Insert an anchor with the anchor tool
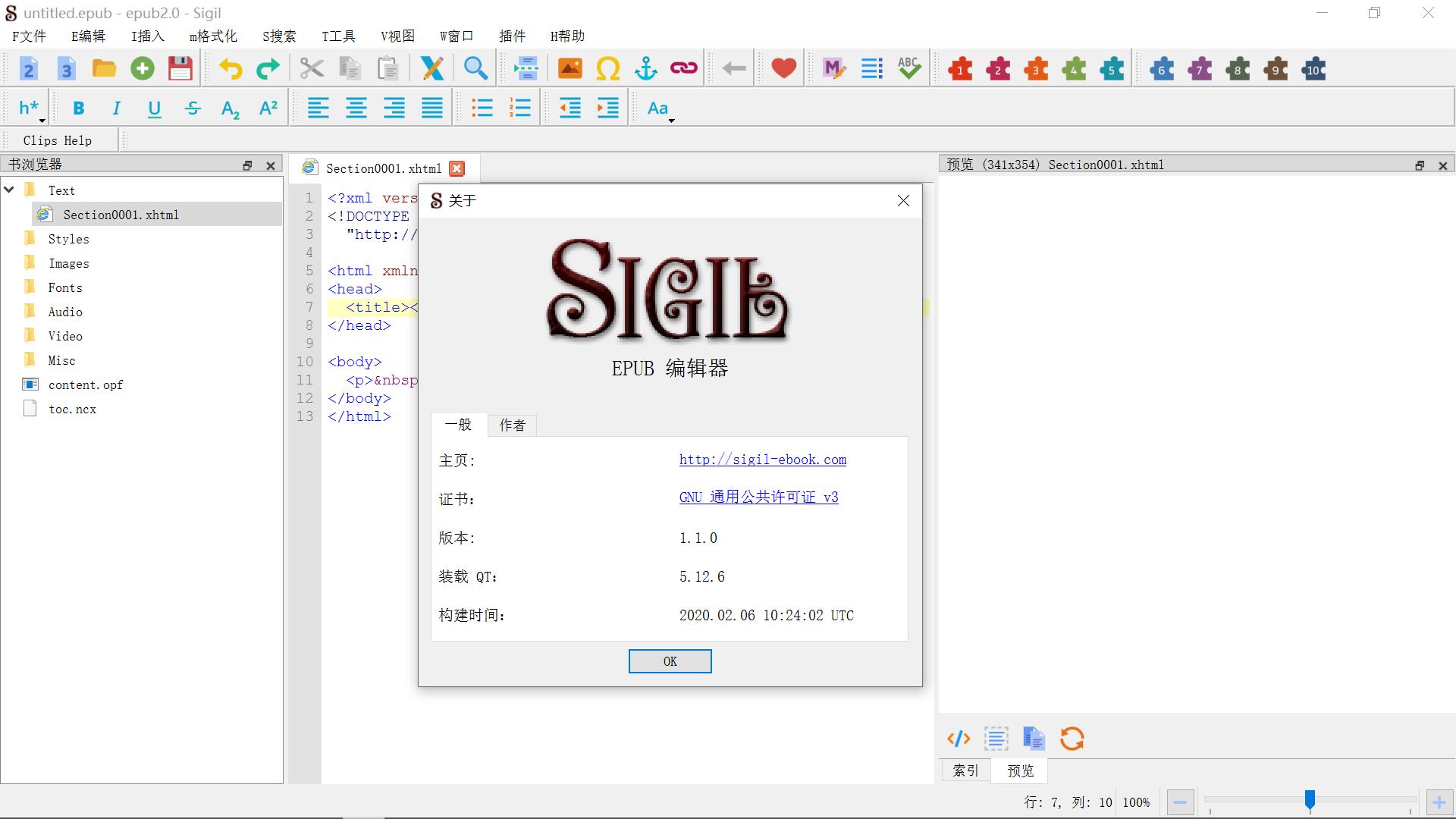Image resolution: width=1456 pixels, height=819 pixels. pos(645,68)
